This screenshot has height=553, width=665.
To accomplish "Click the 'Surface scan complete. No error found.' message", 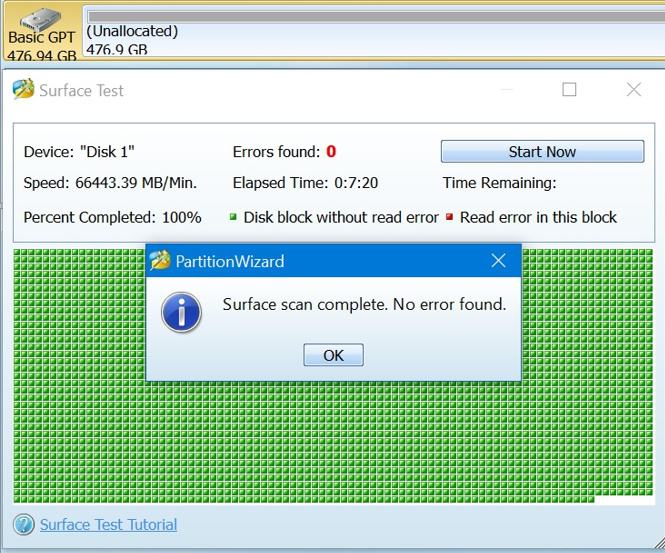I will pyautogui.click(x=364, y=304).
